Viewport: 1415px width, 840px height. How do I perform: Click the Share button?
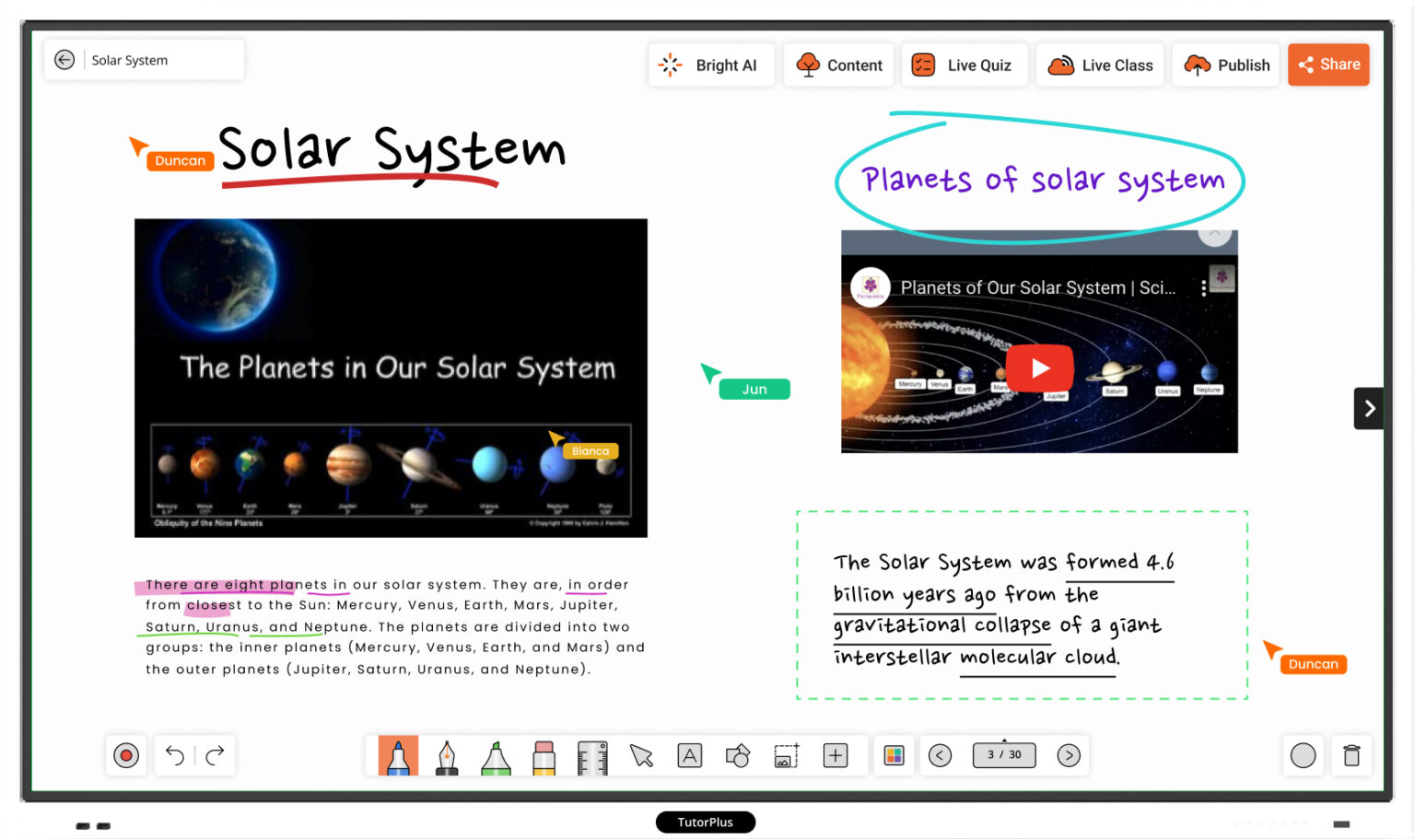1328,64
